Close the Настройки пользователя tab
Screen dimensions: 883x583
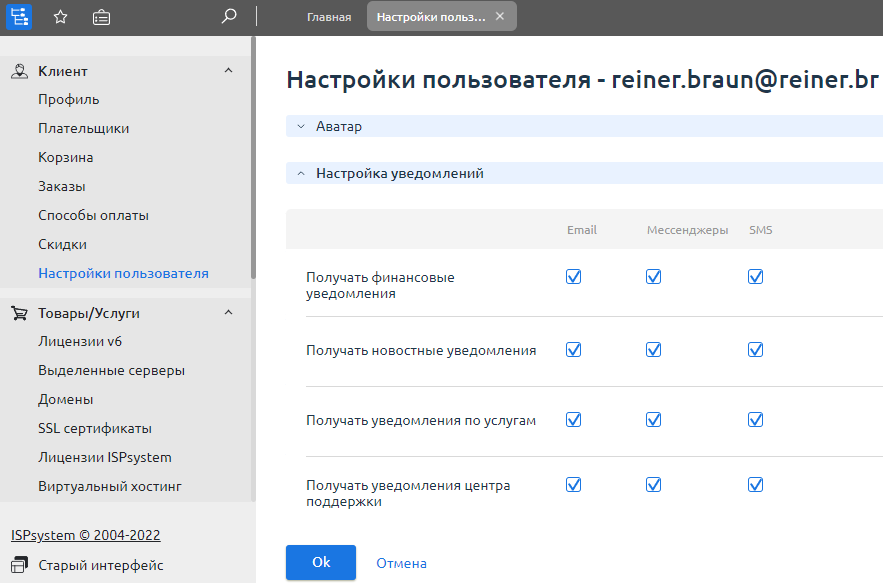pyautogui.click(x=500, y=16)
